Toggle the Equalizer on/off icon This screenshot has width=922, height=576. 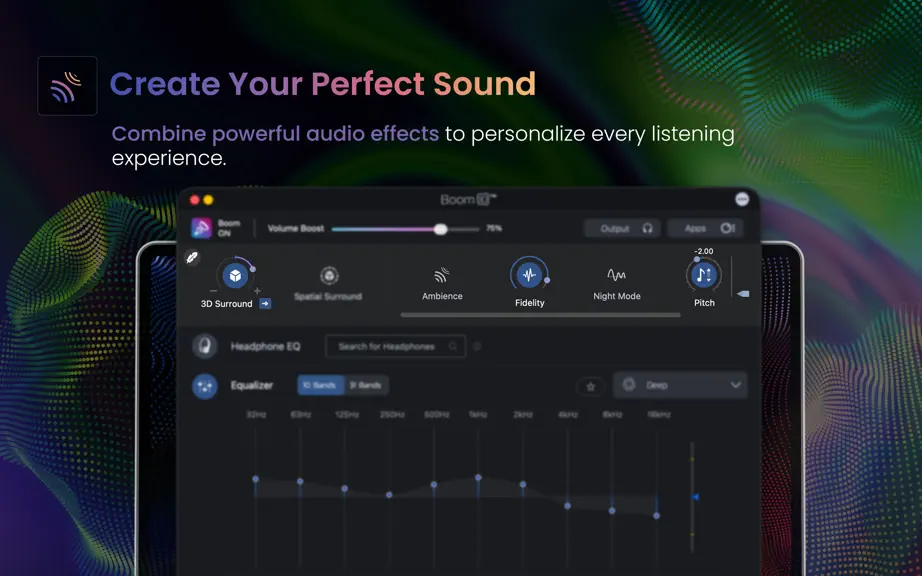(205, 386)
